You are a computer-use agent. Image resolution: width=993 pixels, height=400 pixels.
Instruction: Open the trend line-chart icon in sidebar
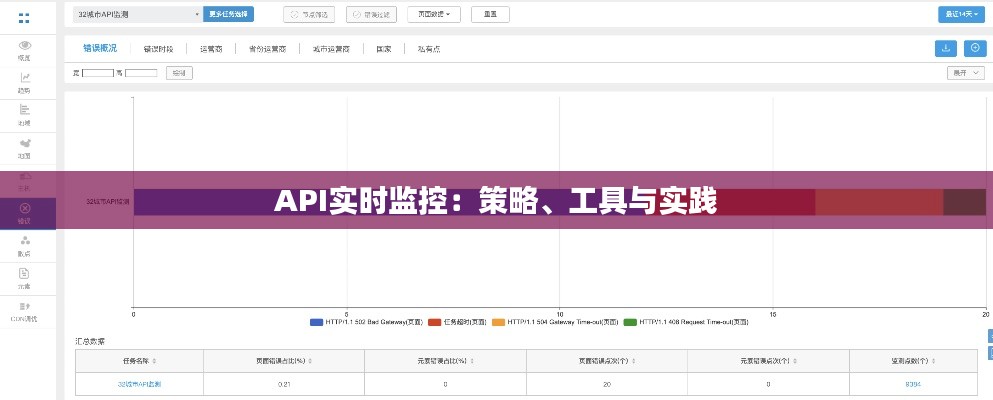(x=25, y=78)
